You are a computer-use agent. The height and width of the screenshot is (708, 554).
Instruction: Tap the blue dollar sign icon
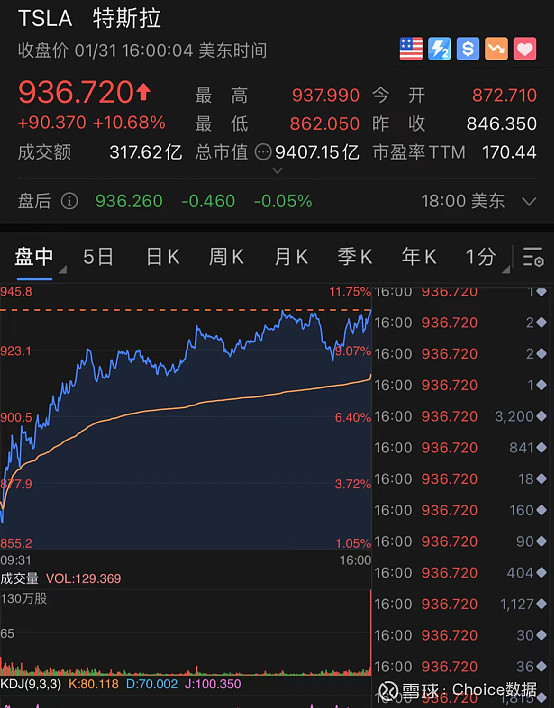click(468, 49)
